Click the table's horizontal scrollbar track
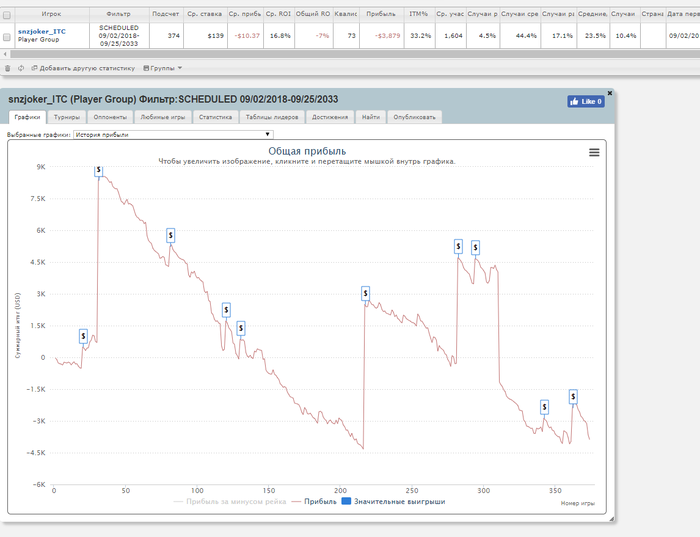700x537 pixels. (x=355, y=54)
